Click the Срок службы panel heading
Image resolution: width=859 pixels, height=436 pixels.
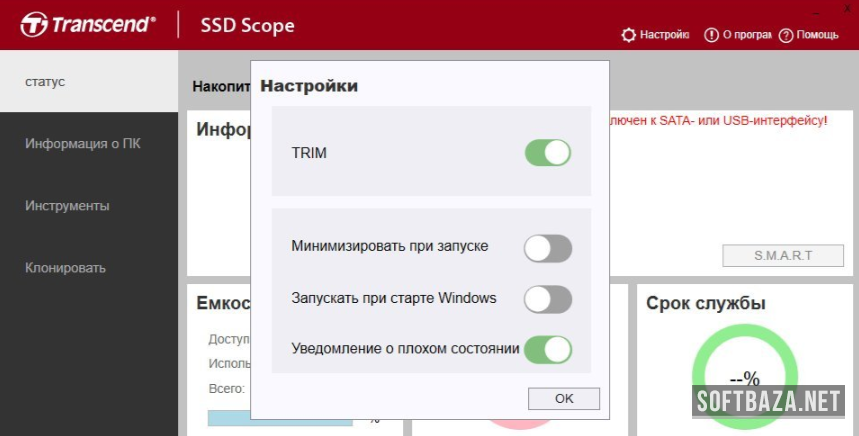point(706,303)
